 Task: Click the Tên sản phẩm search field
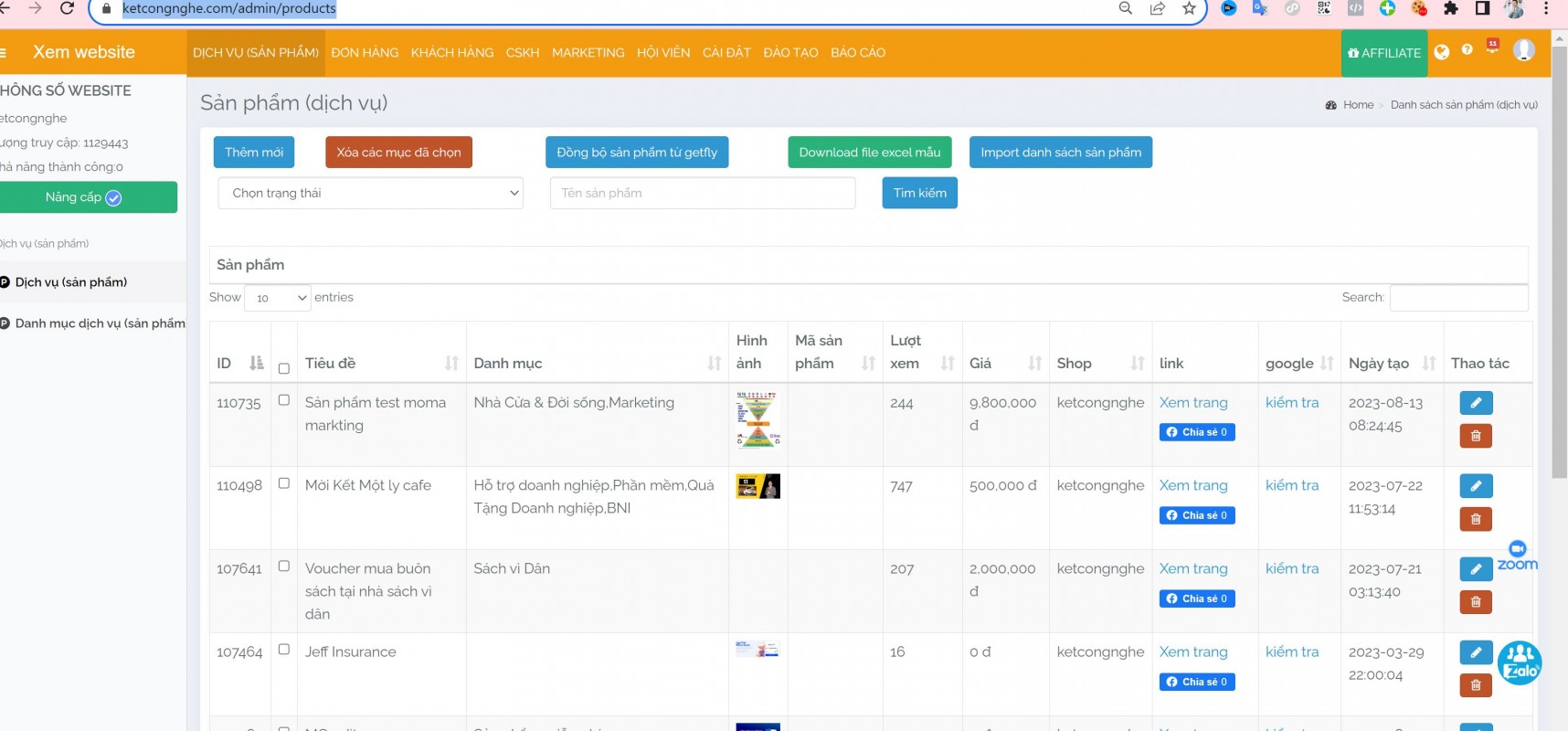702,193
